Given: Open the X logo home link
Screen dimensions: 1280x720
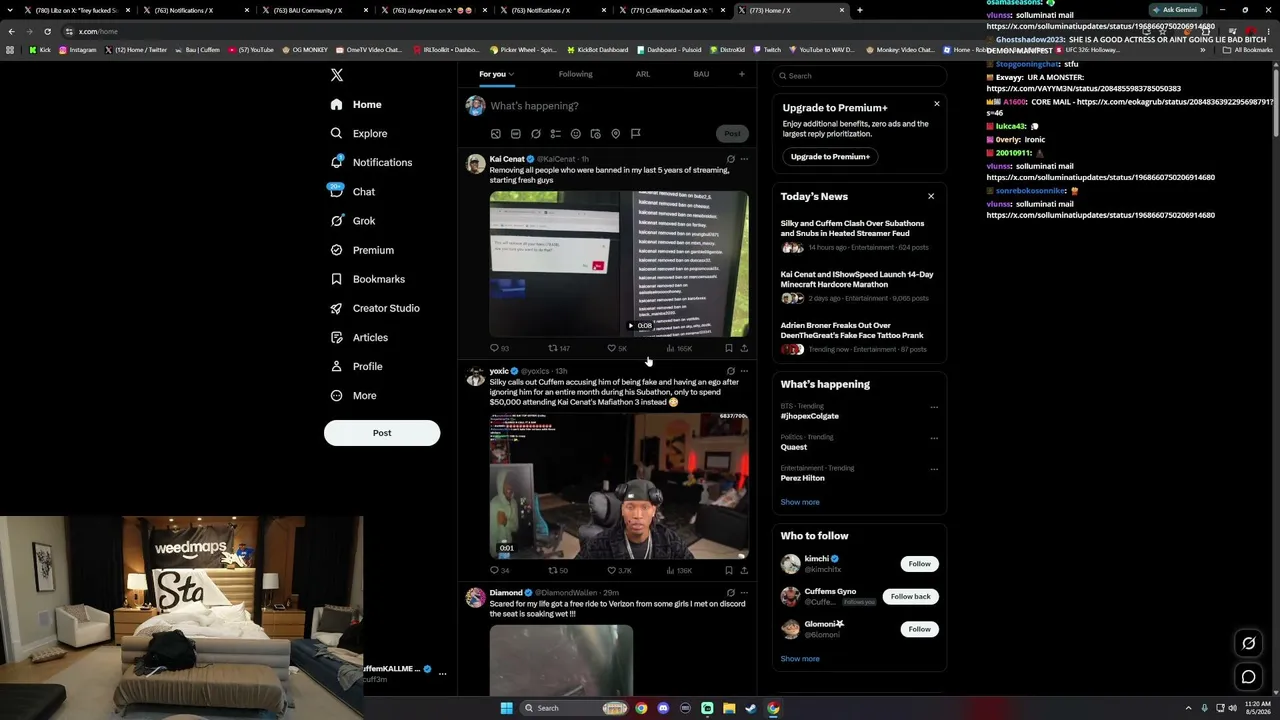Looking at the screenshot, I should click(337, 75).
